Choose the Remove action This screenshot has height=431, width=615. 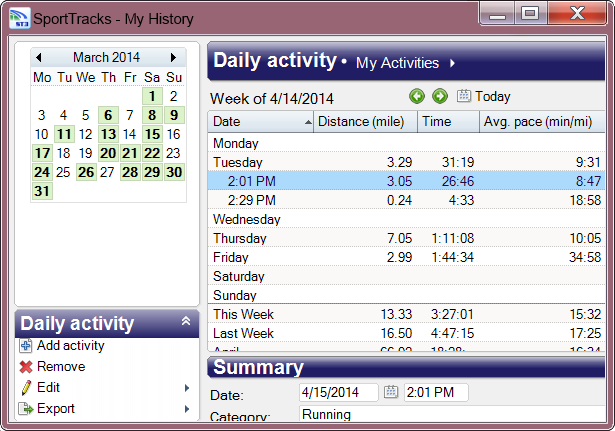[61, 366]
